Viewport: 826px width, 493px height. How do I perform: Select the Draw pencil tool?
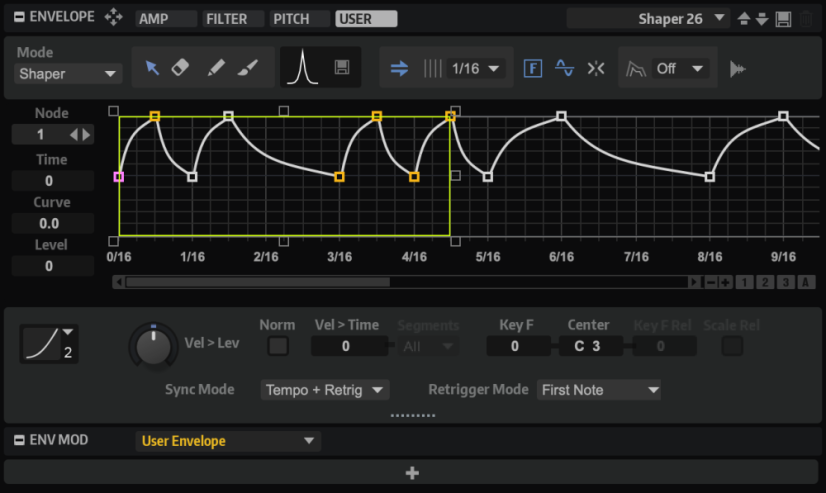pyautogui.click(x=215, y=68)
